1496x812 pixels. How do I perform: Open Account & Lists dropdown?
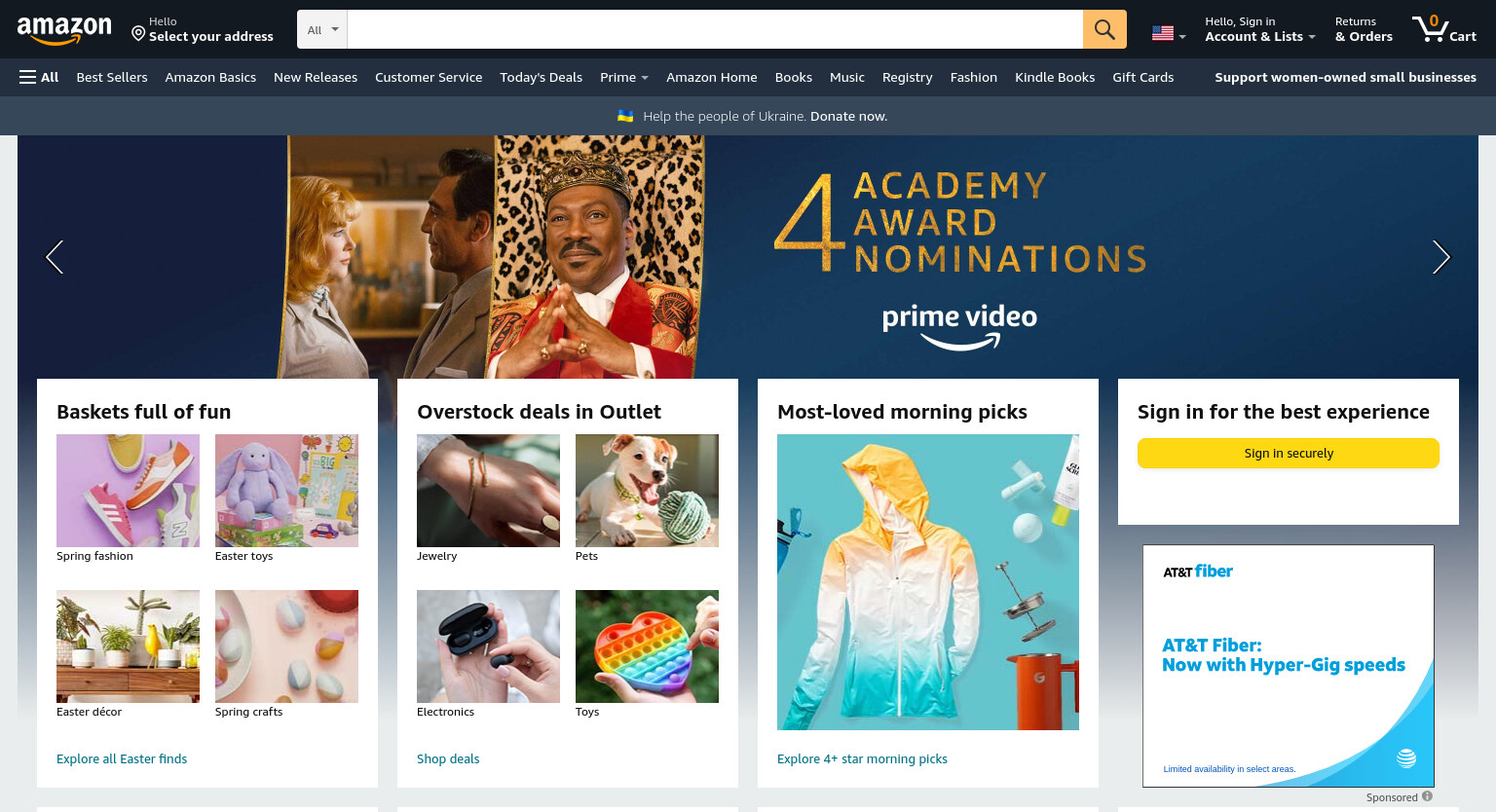(1260, 29)
